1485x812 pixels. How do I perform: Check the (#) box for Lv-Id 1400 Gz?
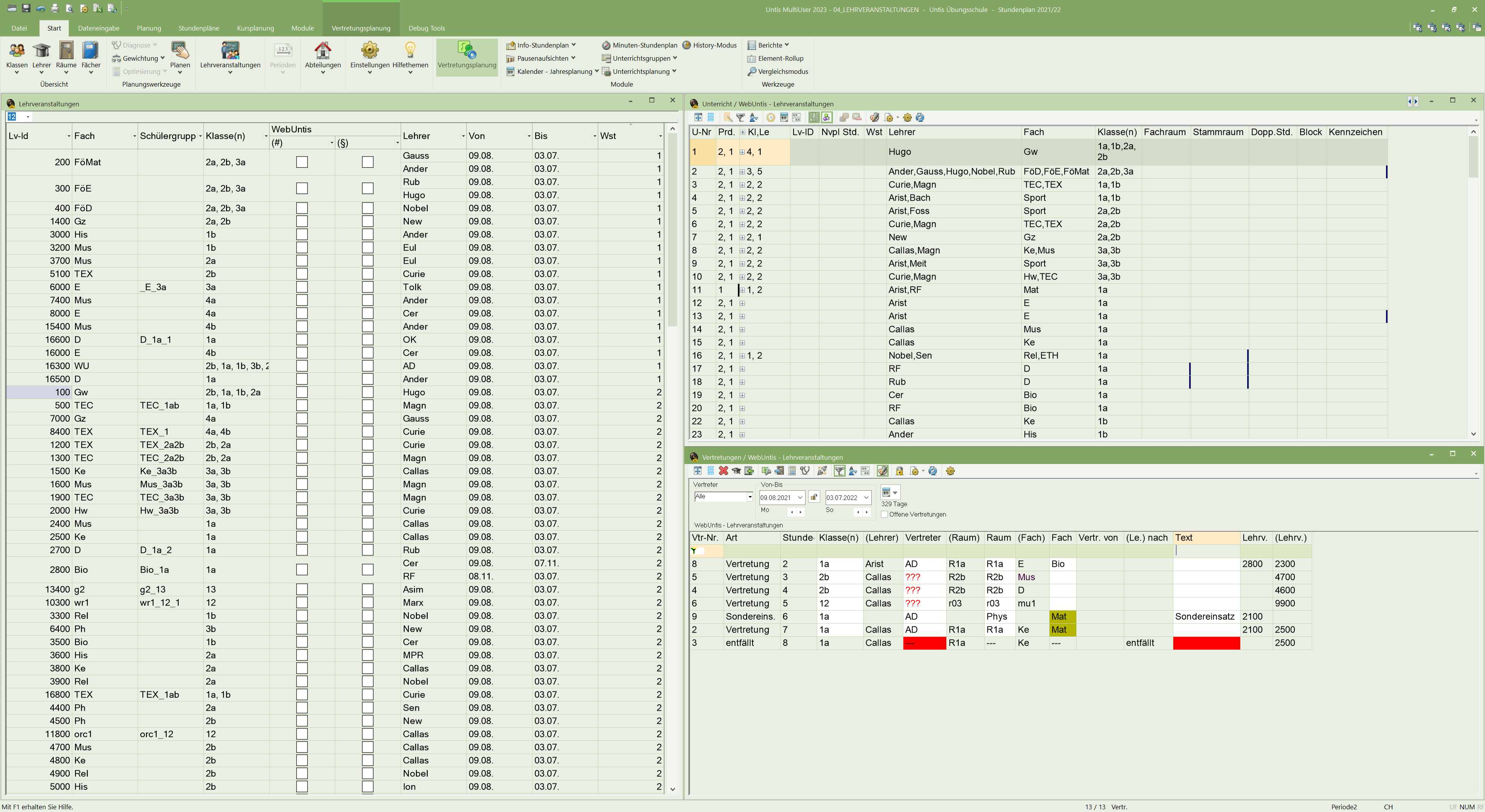[x=302, y=221]
